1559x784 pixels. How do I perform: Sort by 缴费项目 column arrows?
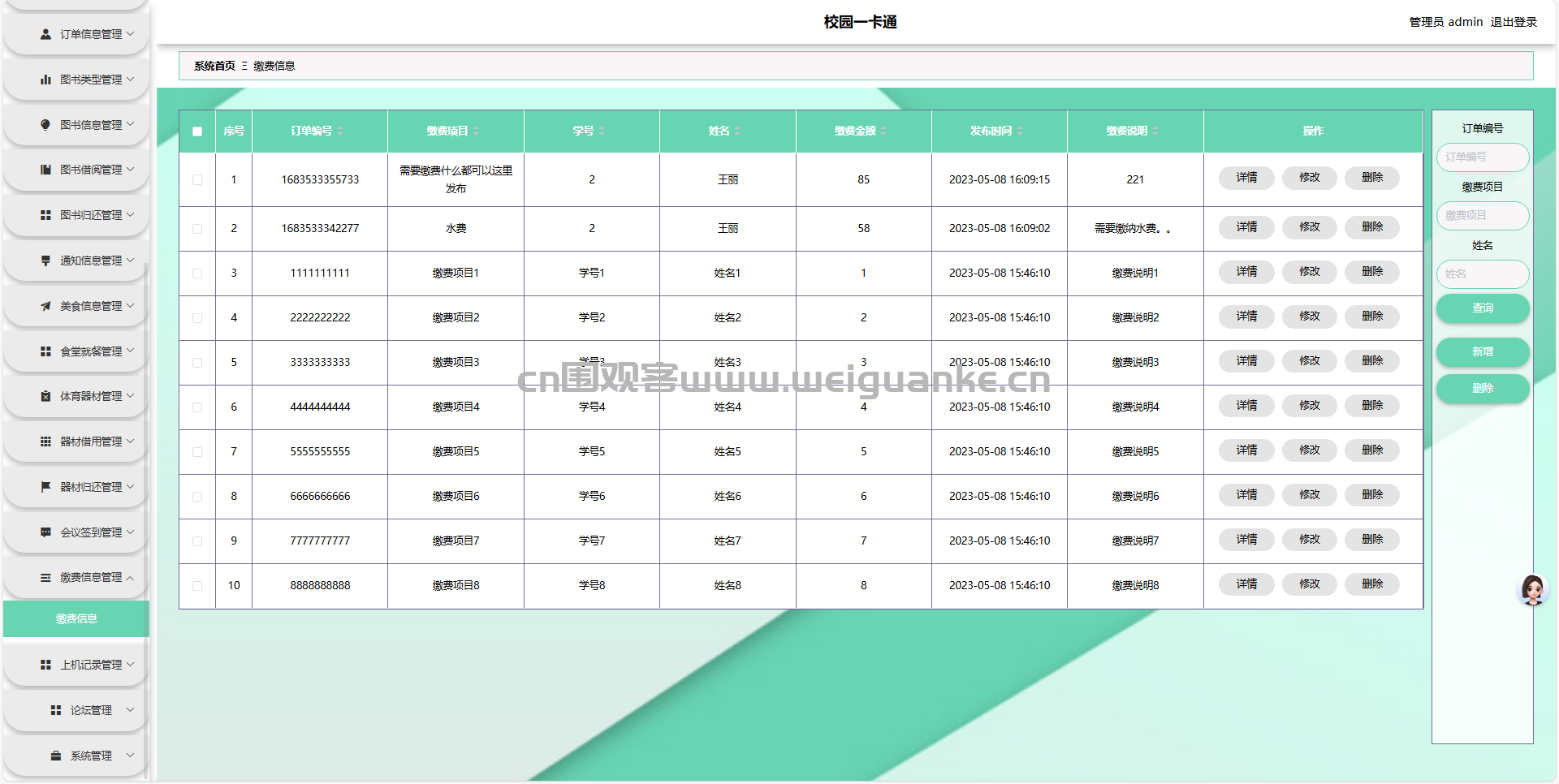click(476, 131)
